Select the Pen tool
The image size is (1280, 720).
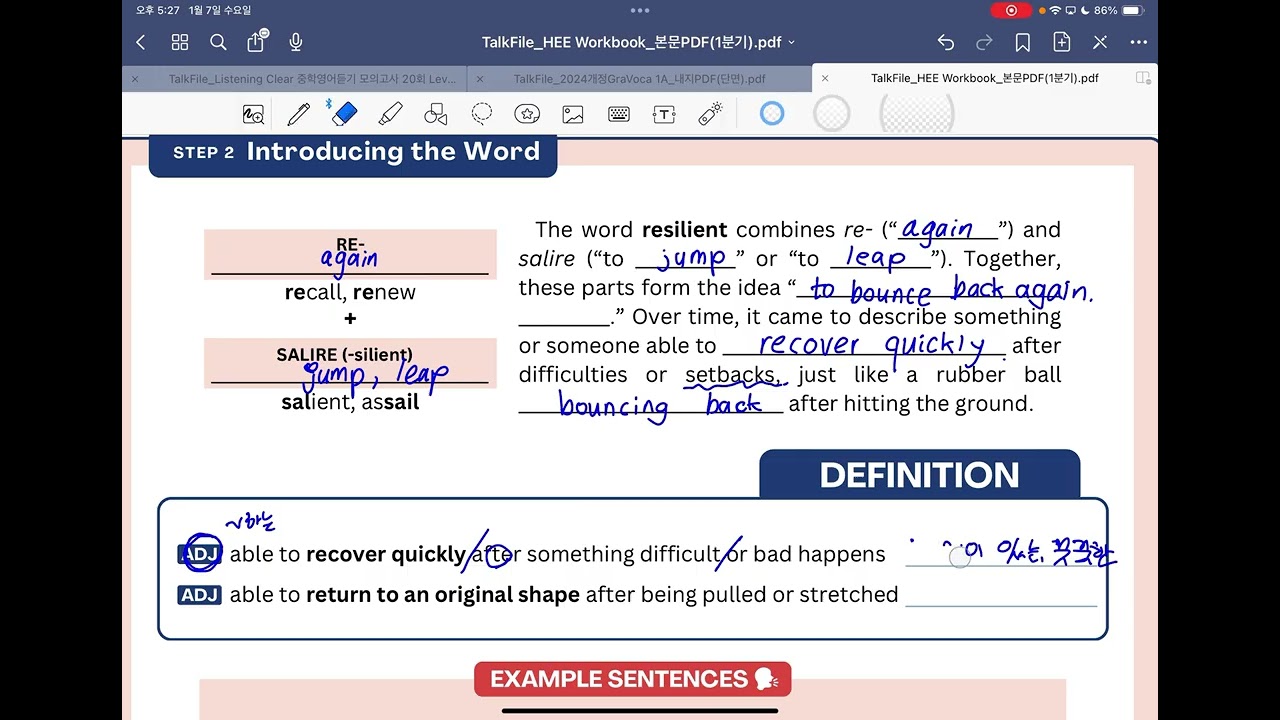pyautogui.click(x=298, y=114)
